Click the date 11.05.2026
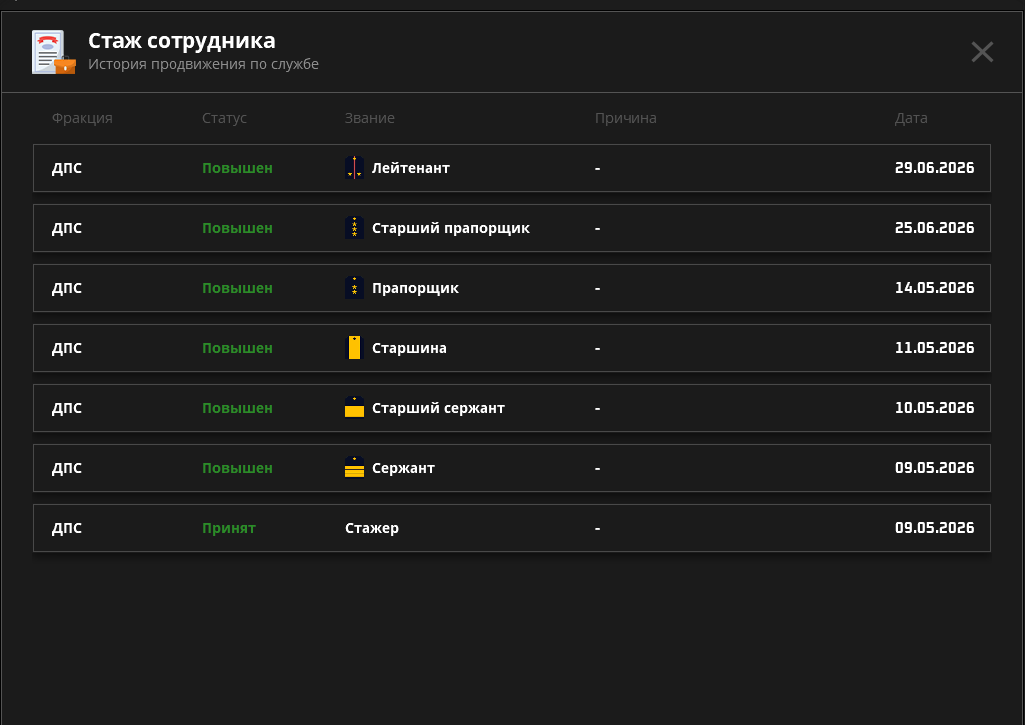The width and height of the screenshot is (1025, 725). pos(934,348)
